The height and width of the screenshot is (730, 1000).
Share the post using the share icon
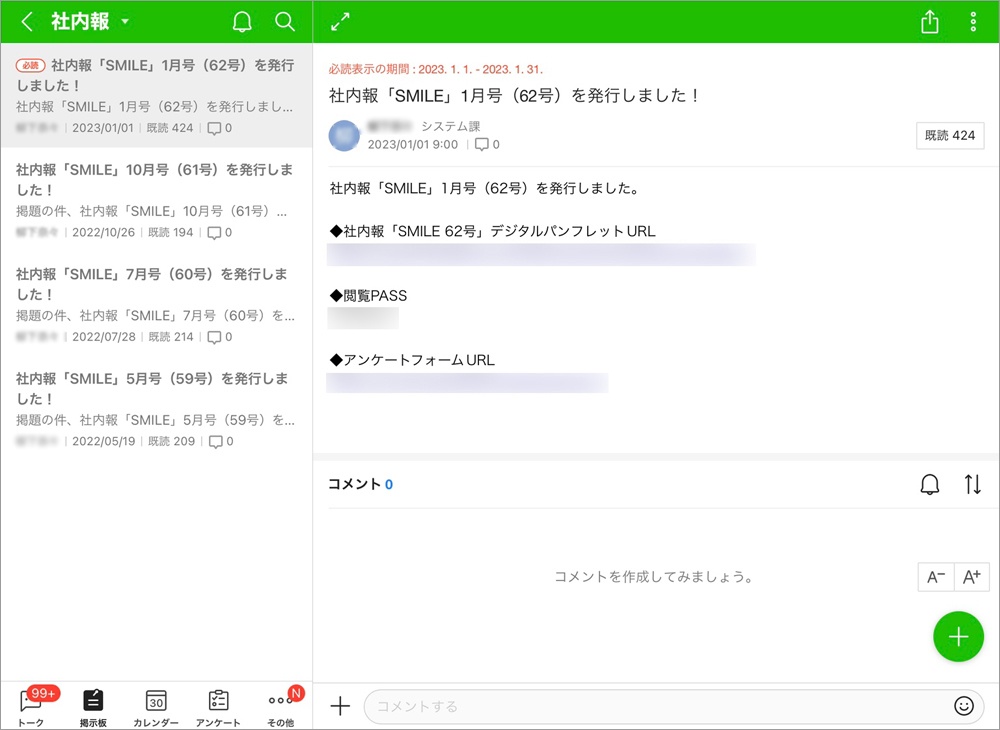pyautogui.click(x=930, y=22)
